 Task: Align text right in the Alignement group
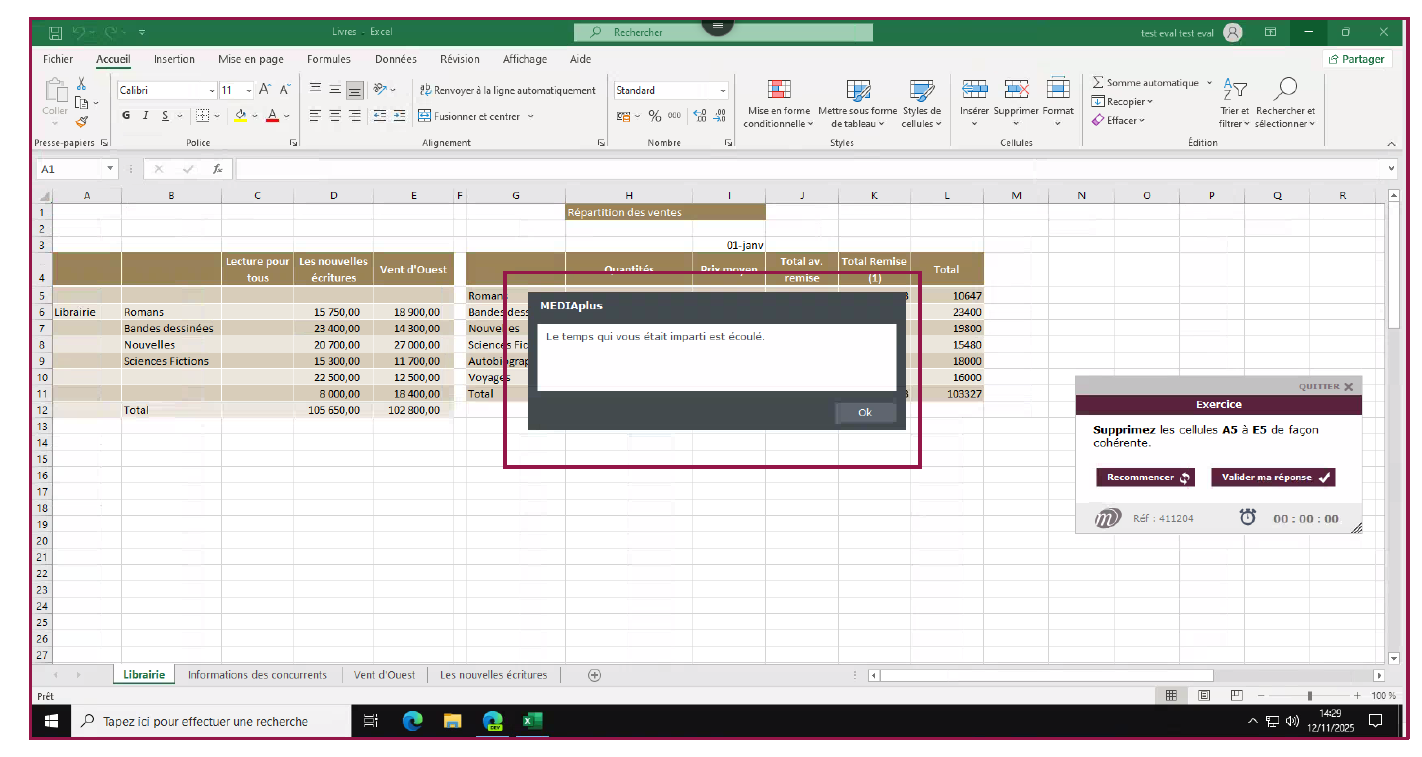click(354, 116)
